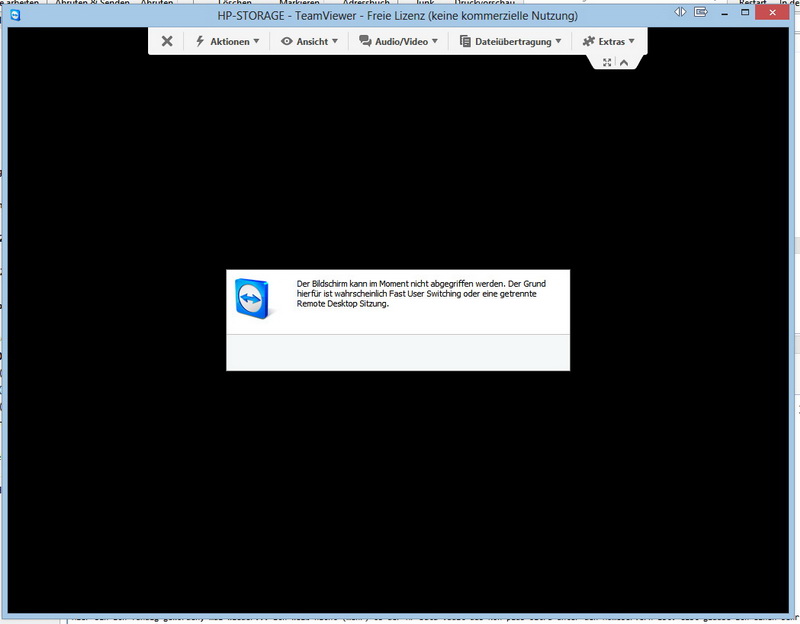
Task: Close the TeamViewer window with red X
Action: [772, 12]
